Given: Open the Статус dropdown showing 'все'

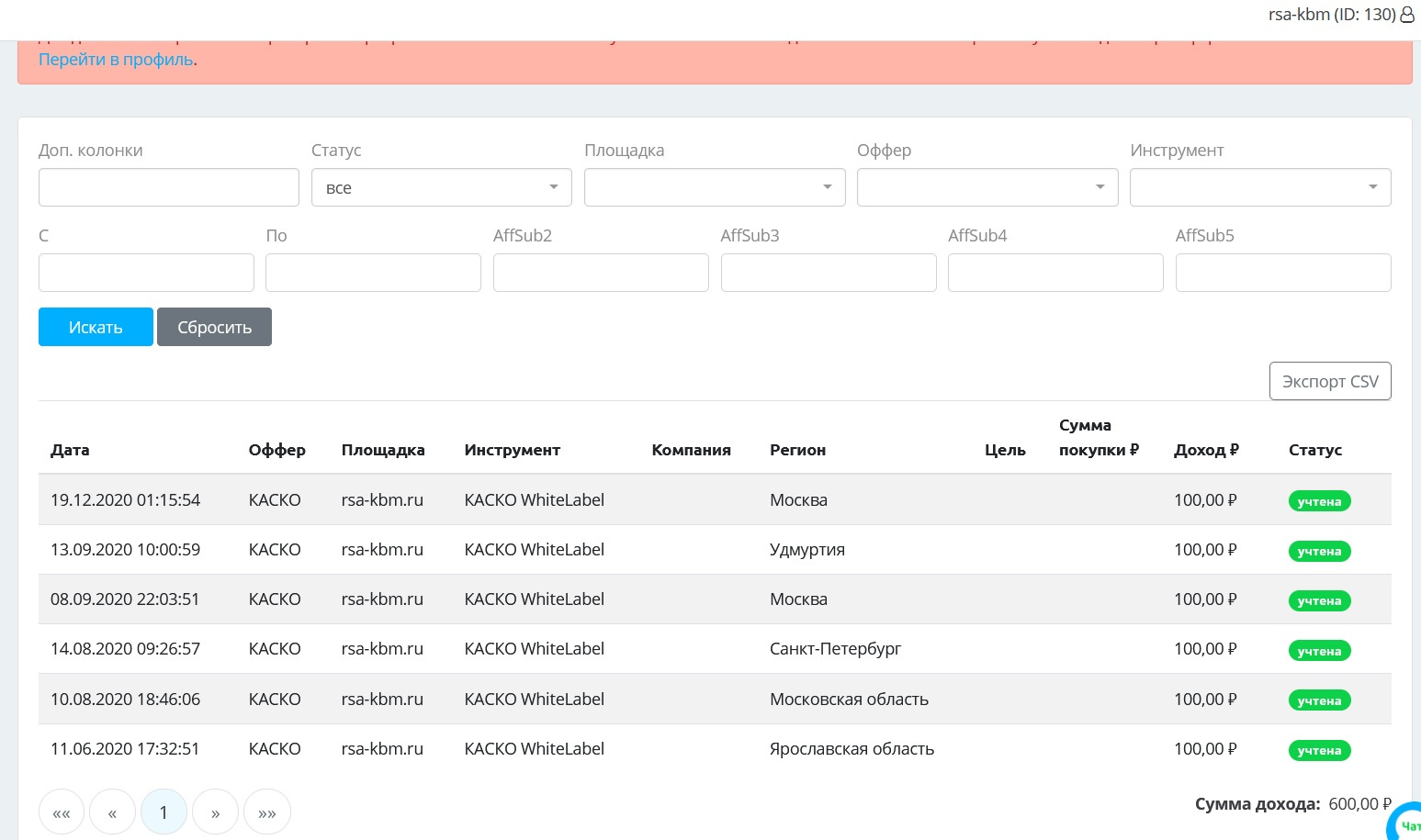Looking at the screenshot, I should (441, 187).
